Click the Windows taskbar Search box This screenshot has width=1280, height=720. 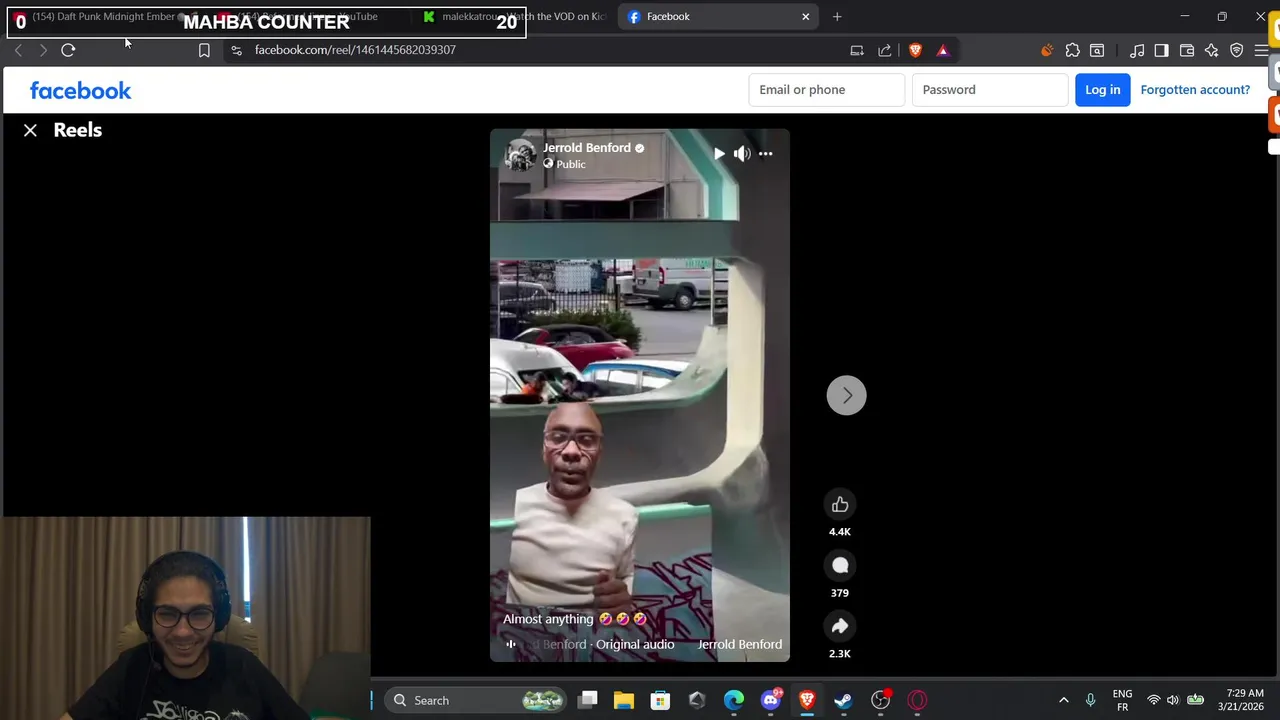475,701
